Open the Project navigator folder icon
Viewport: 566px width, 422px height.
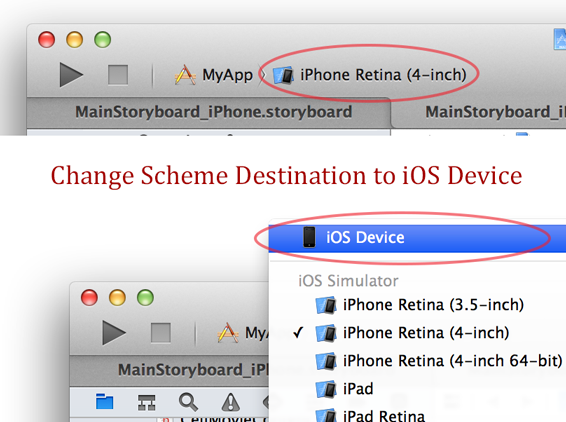(104, 401)
